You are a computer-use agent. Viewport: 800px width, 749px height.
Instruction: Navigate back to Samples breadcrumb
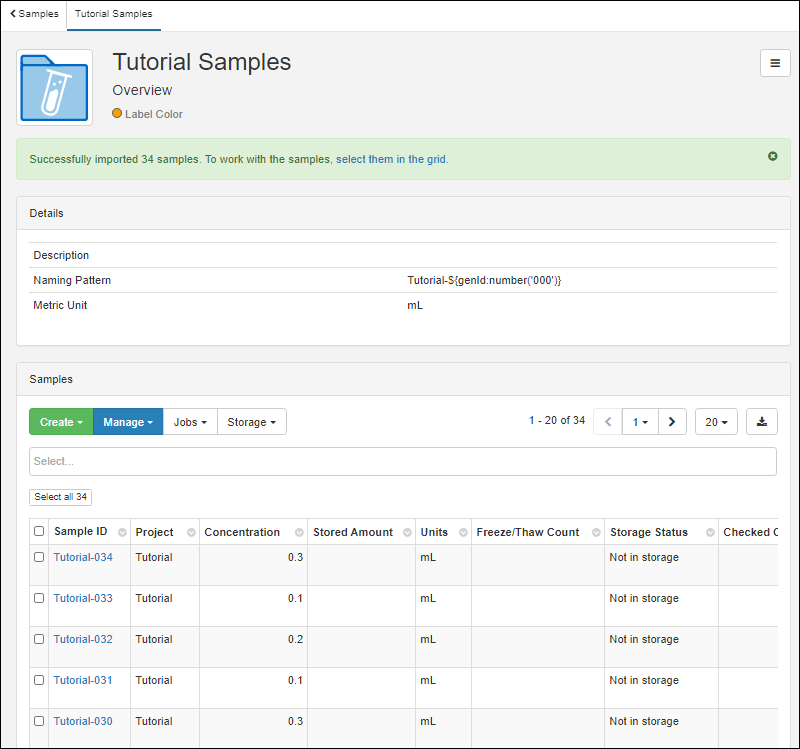pyautogui.click(x=34, y=14)
